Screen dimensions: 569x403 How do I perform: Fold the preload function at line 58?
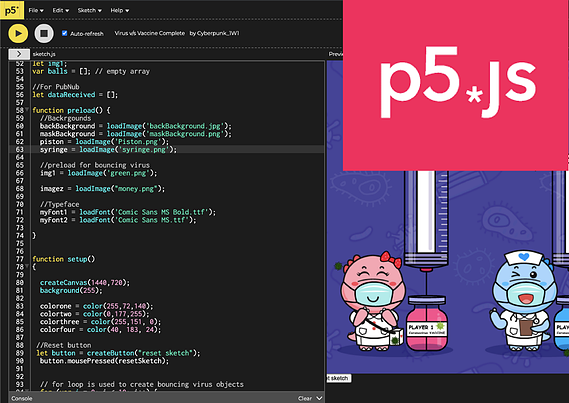coord(27,110)
